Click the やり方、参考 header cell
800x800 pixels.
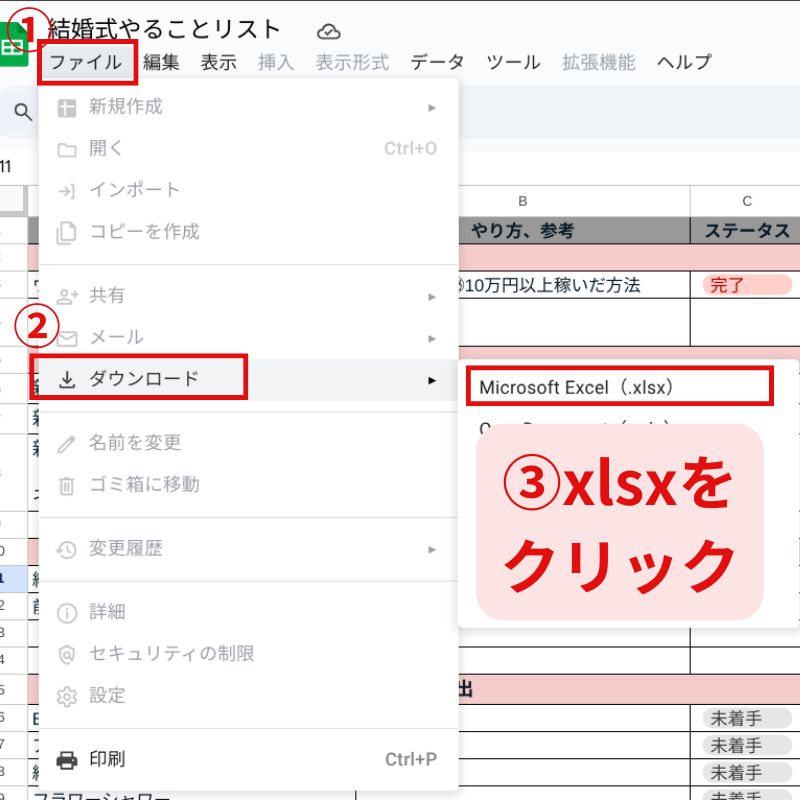574,231
